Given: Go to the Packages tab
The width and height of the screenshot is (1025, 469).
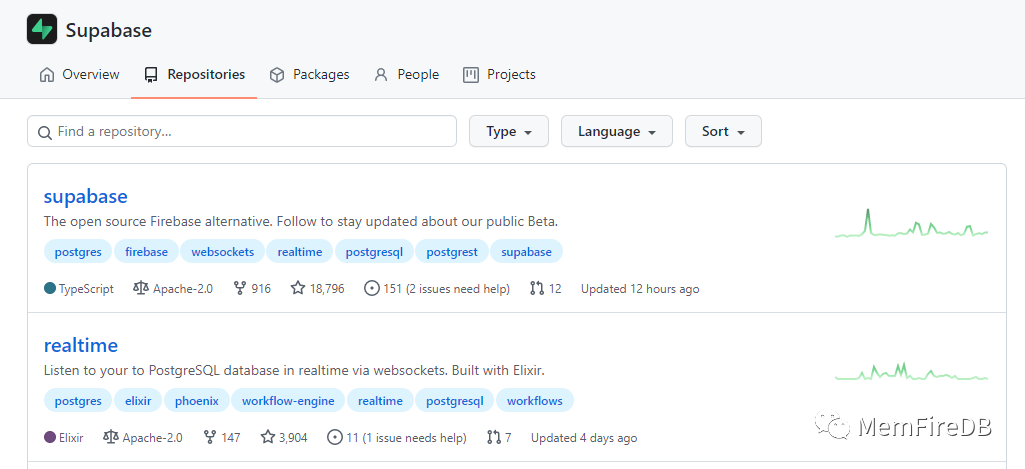Looking at the screenshot, I should pos(309,75).
